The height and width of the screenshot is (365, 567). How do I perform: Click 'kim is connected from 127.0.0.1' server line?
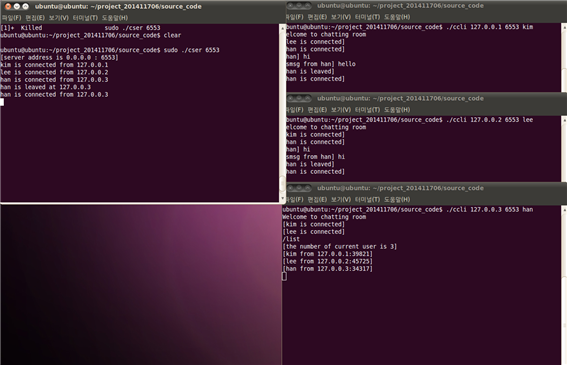click(54, 65)
